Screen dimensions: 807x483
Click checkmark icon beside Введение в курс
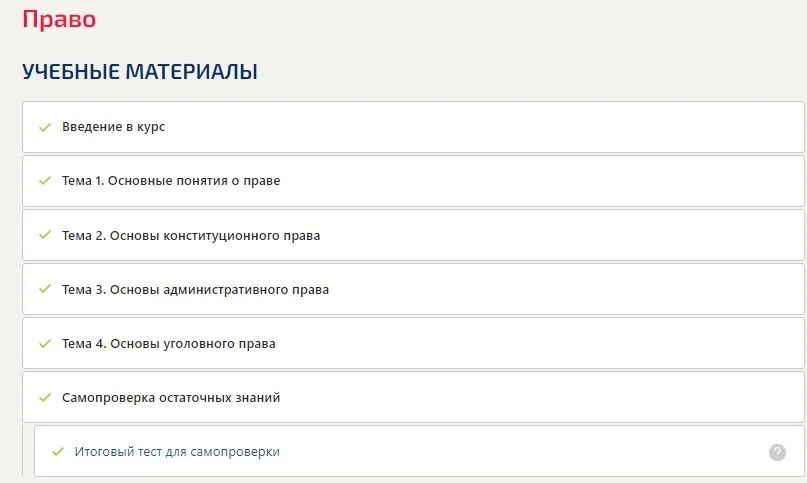[45, 127]
